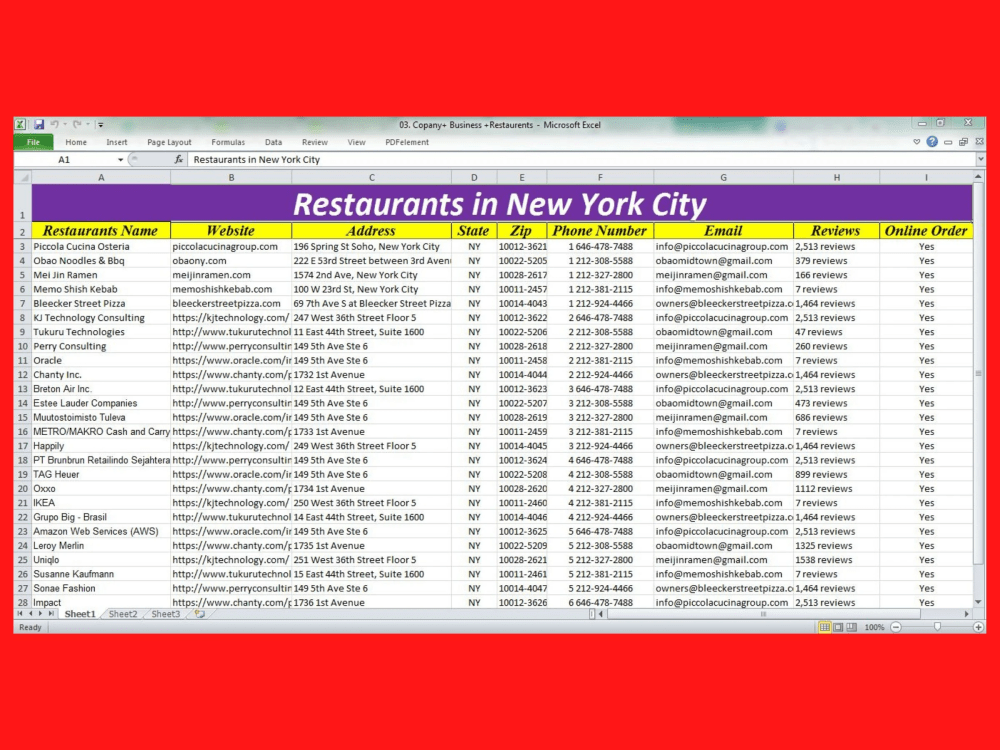This screenshot has width=1000, height=750.
Task: Select Normal view button in status bar
Action: tap(825, 628)
